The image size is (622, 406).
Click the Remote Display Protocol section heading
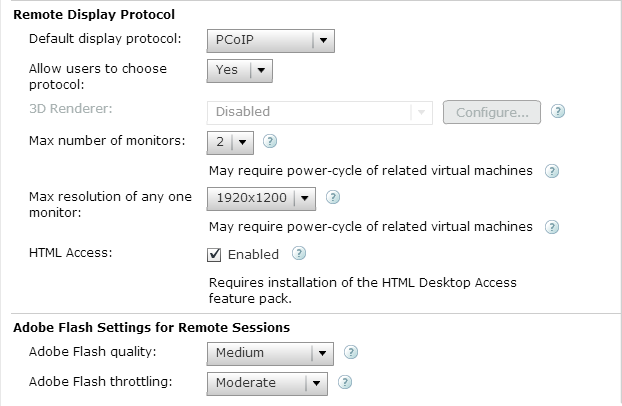coord(93,15)
